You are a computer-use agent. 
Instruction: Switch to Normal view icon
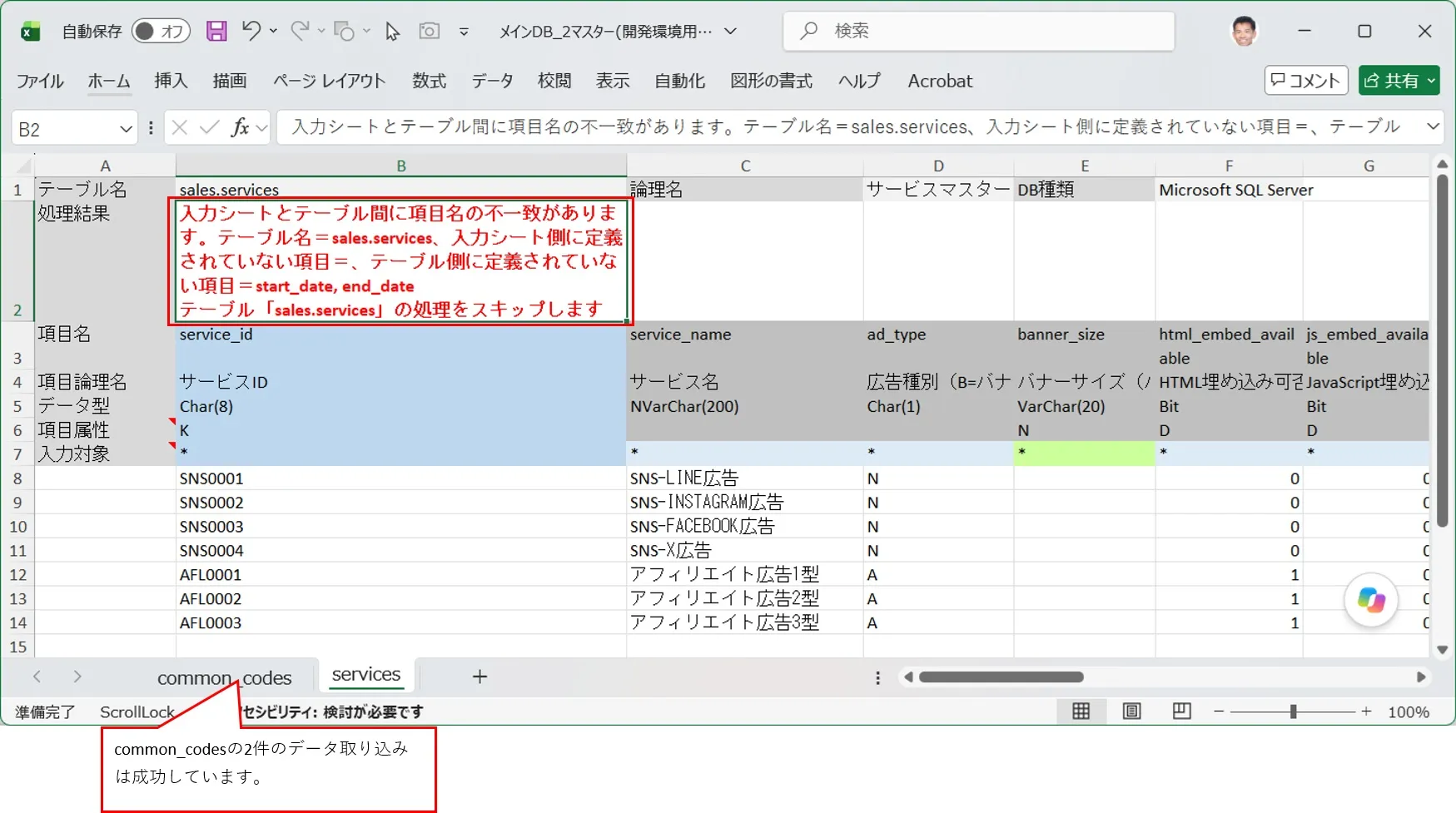(x=1081, y=711)
